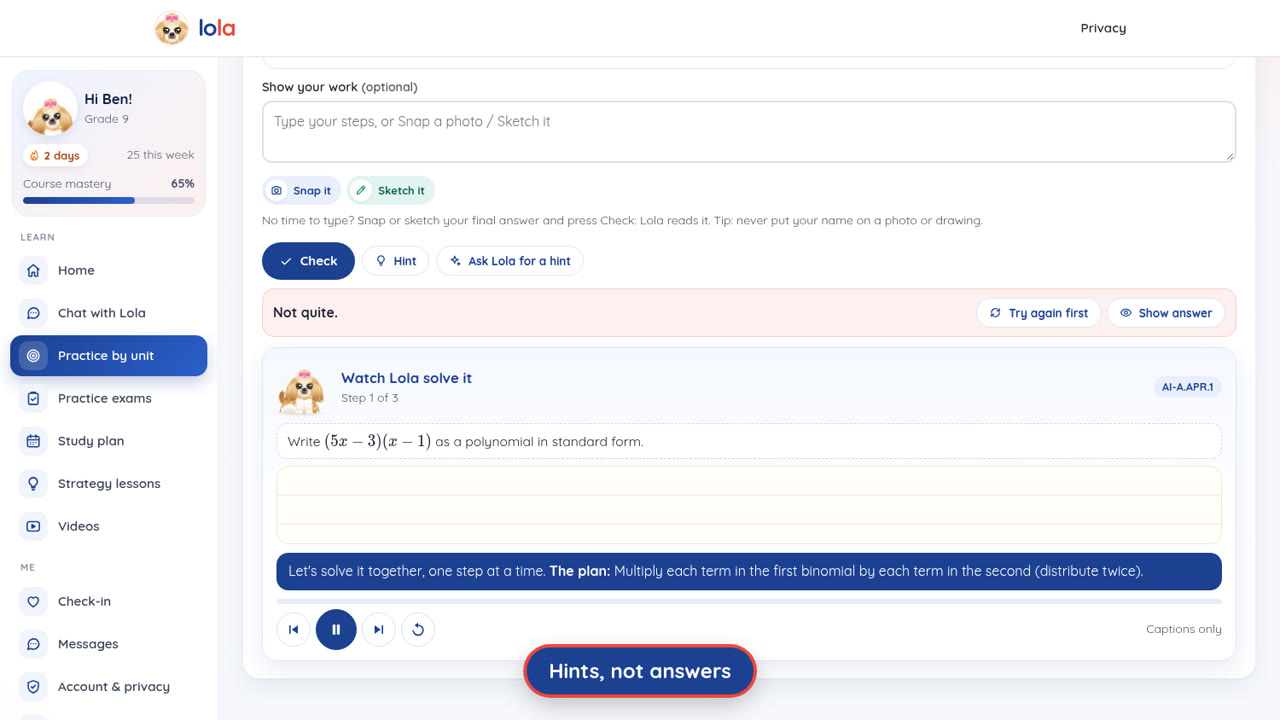Click the Chat with Lola bubble icon
The height and width of the screenshot is (720, 1280).
click(x=33, y=313)
